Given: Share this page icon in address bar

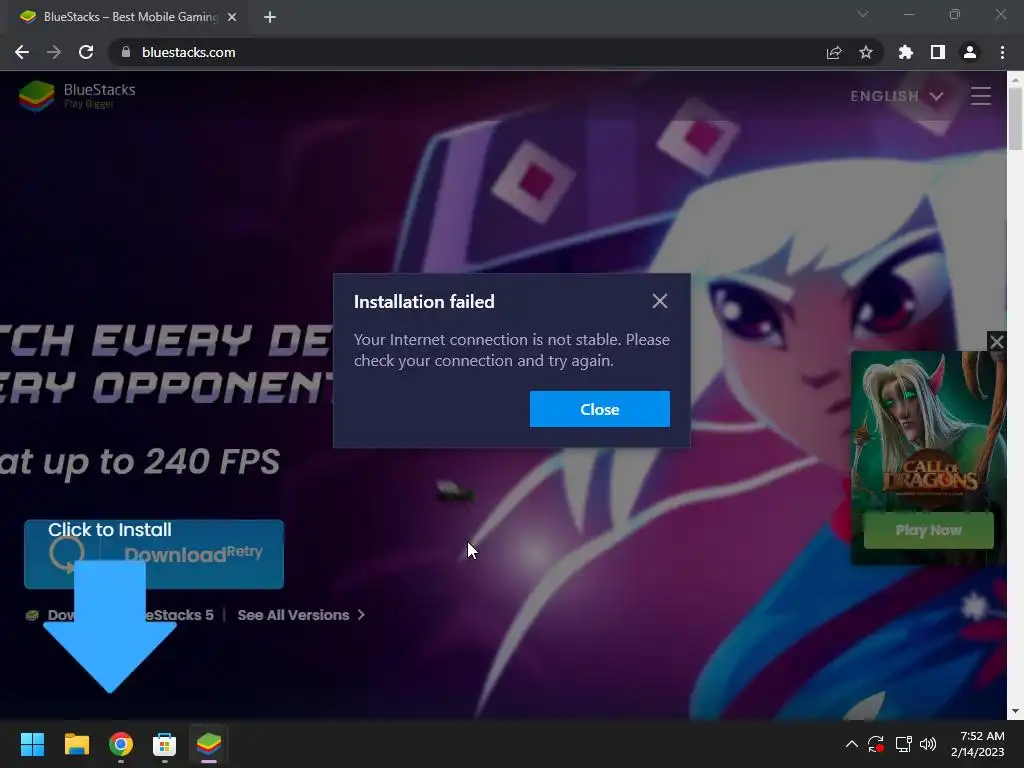Looking at the screenshot, I should tap(834, 52).
